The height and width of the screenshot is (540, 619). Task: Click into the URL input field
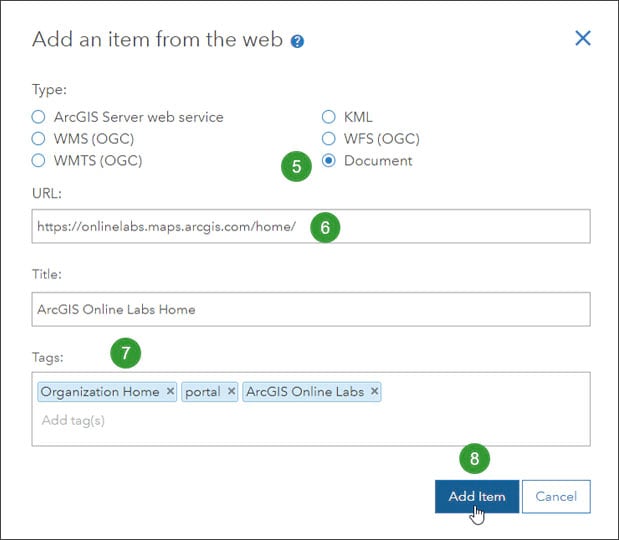coord(311,226)
